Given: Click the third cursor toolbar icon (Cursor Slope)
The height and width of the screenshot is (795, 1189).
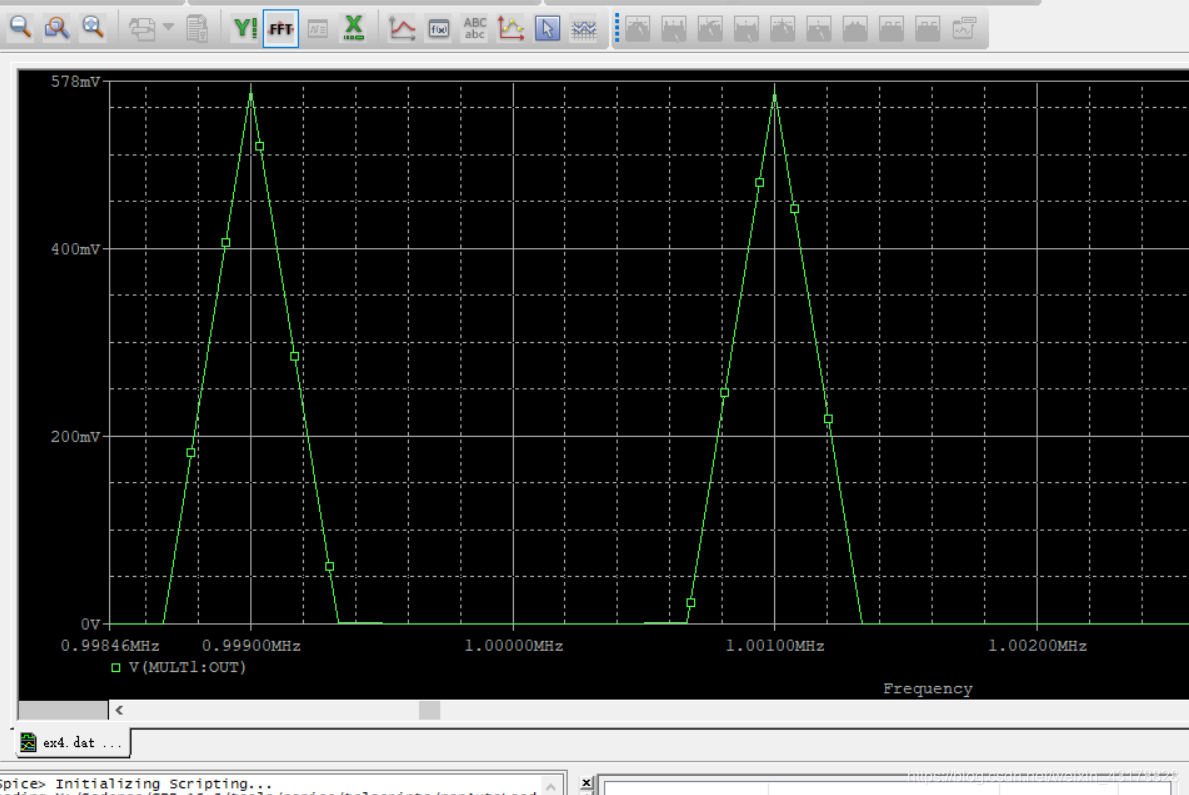Looking at the screenshot, I should point(710,29).
